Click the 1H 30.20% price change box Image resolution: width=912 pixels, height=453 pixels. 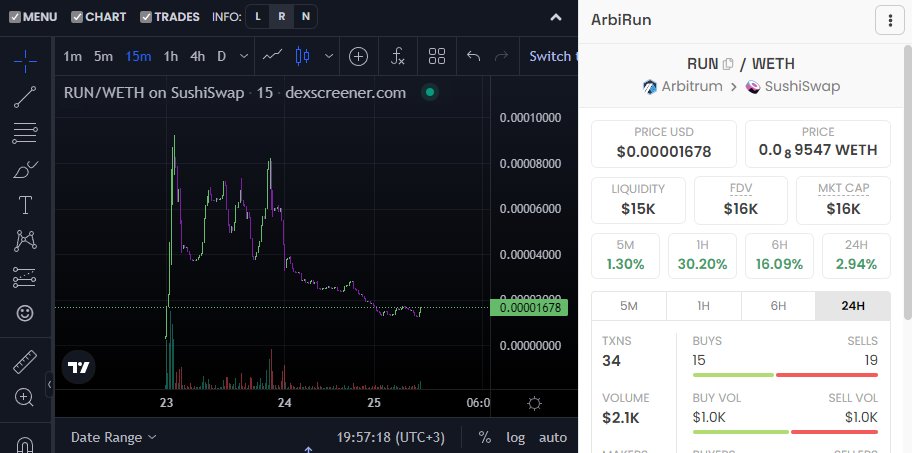coord(702,256)
